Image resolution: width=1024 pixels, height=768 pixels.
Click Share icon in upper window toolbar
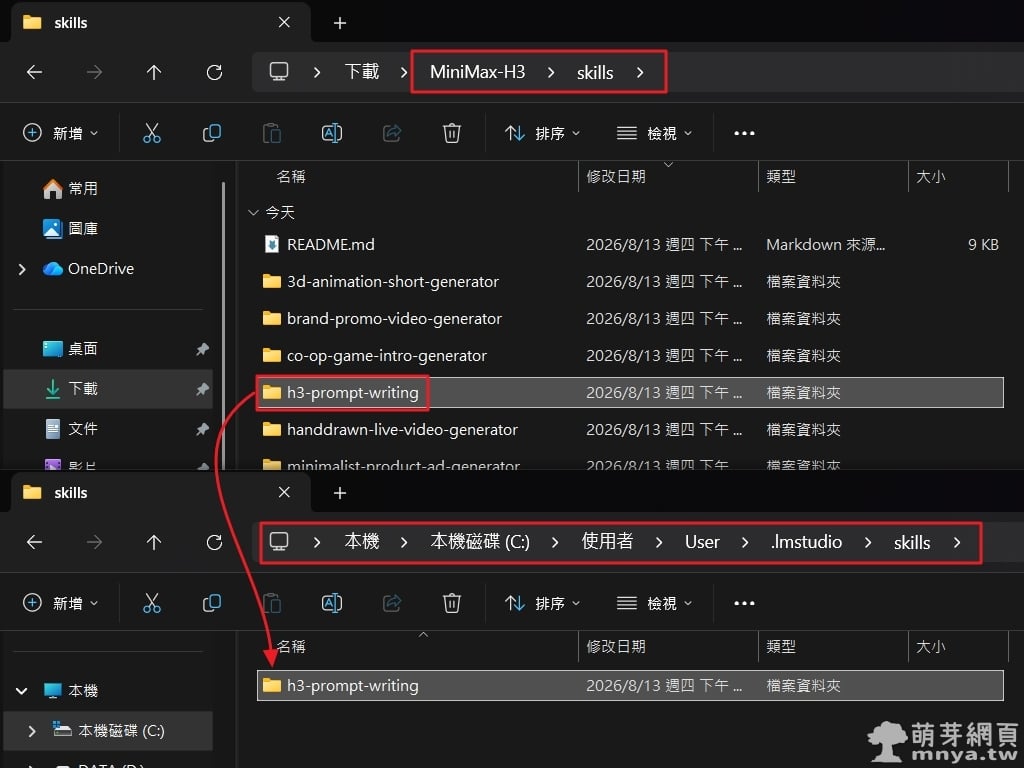392,133
